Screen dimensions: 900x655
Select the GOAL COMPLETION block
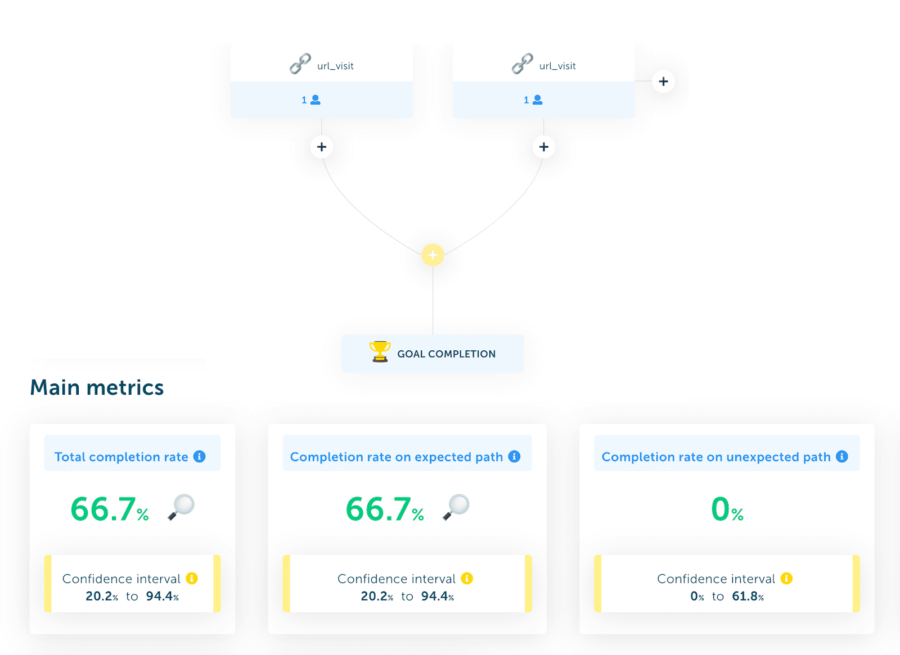(x=433, y=354)
